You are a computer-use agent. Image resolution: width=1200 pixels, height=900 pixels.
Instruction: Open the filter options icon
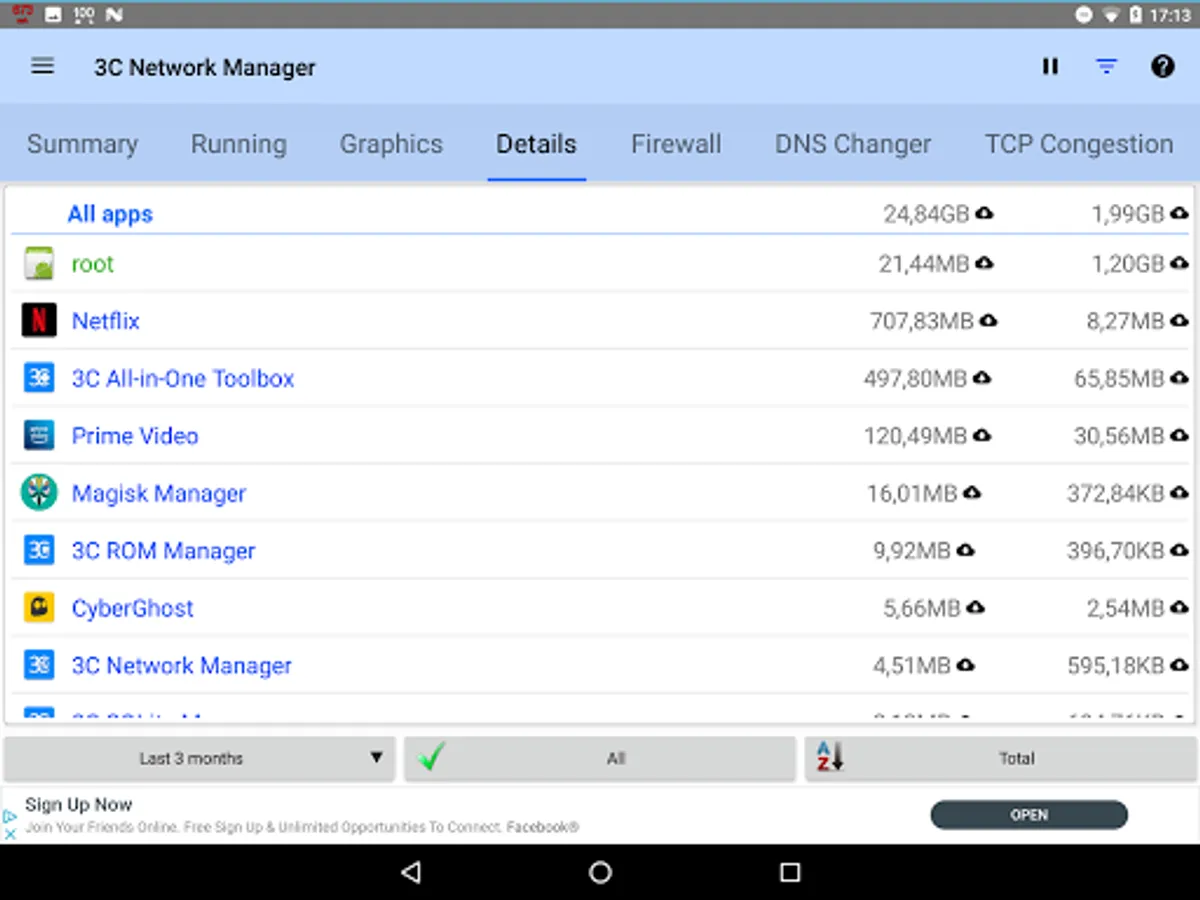(x=1106, y=67)
